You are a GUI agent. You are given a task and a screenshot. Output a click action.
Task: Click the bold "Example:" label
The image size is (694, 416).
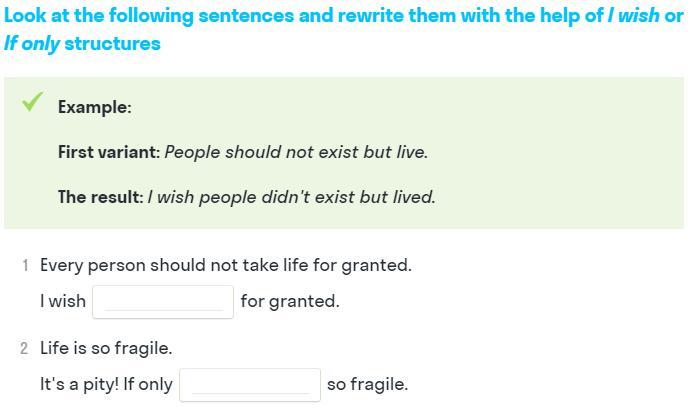tap(94, 107)
